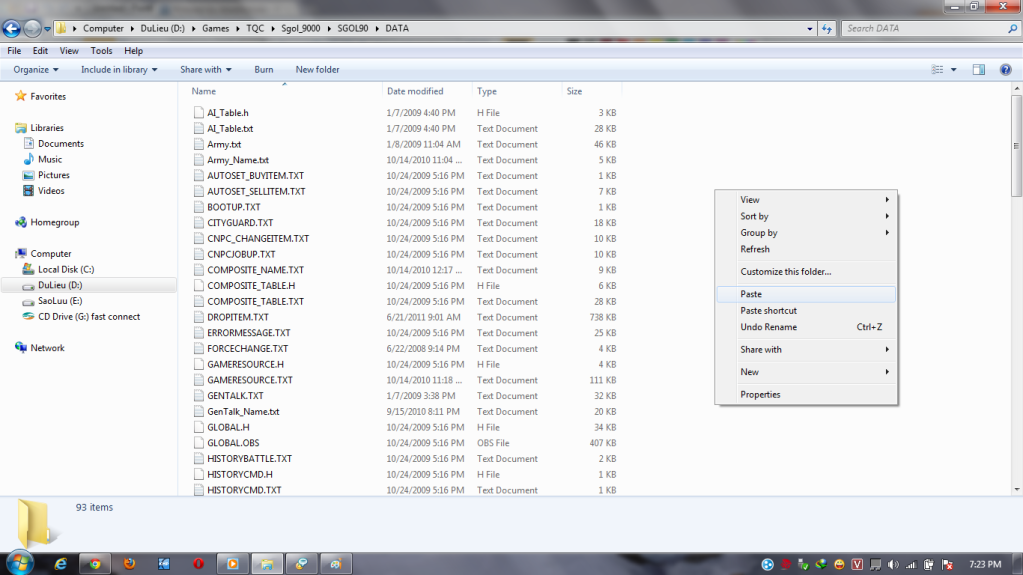The width and height of the screenshot is (1023, 575).
Task: Open Documents library
Action: click(x=61, y=144)
